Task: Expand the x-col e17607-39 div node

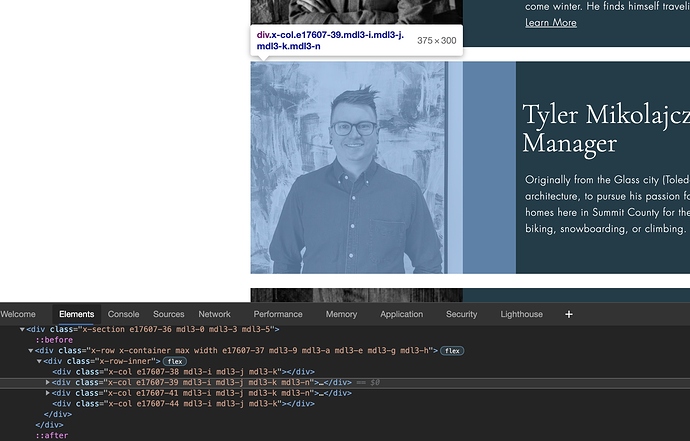Action: [x=48, y=382]
